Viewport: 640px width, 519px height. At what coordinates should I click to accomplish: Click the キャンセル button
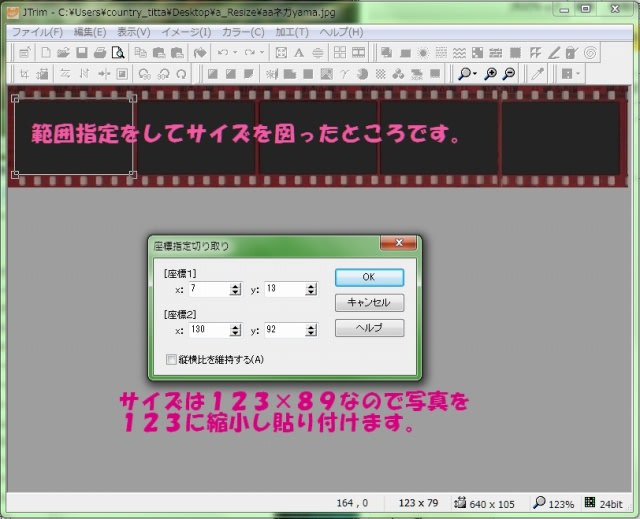click(369, 302)
